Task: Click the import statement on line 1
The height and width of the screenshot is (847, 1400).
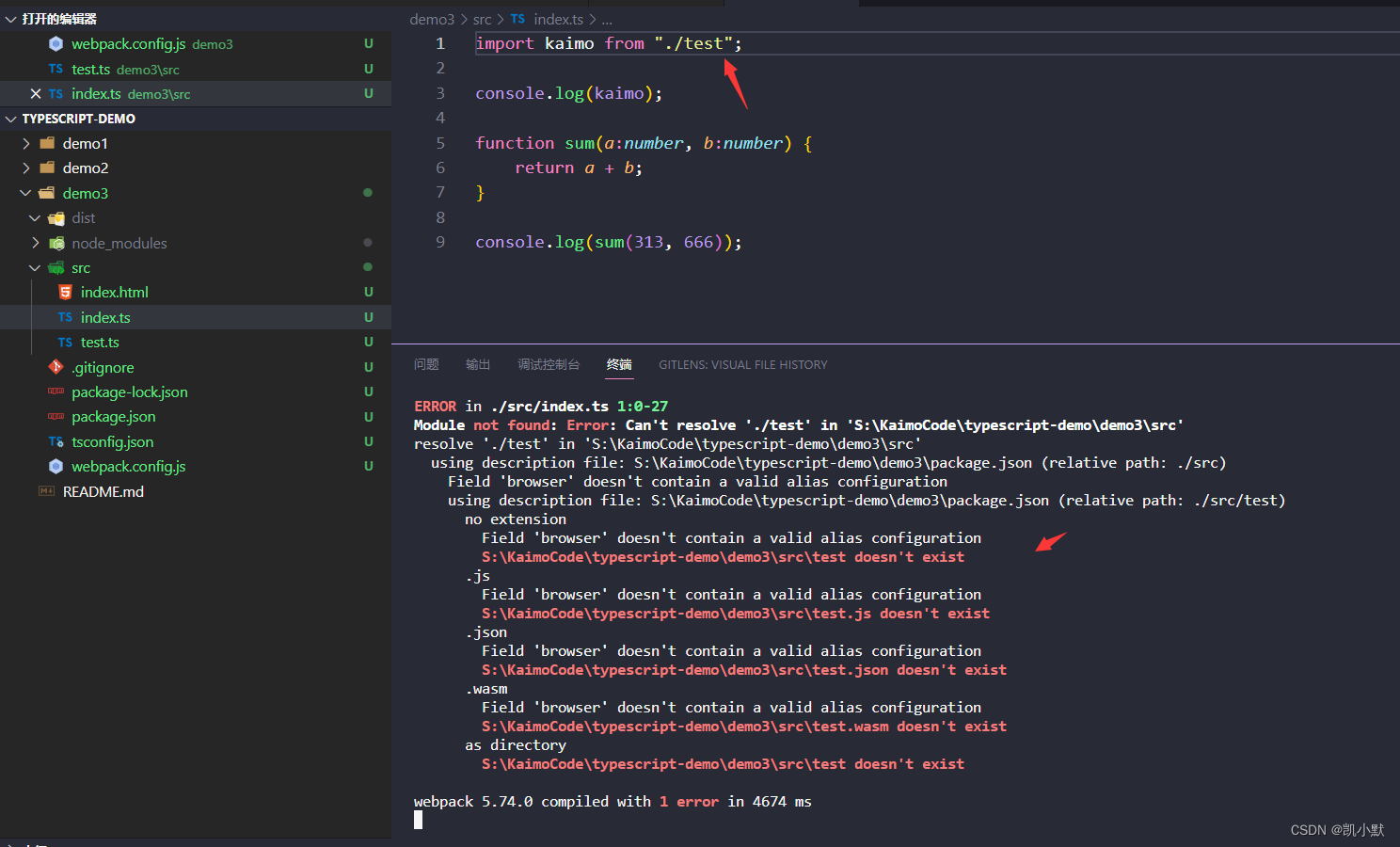Action: tap(609, 43)
